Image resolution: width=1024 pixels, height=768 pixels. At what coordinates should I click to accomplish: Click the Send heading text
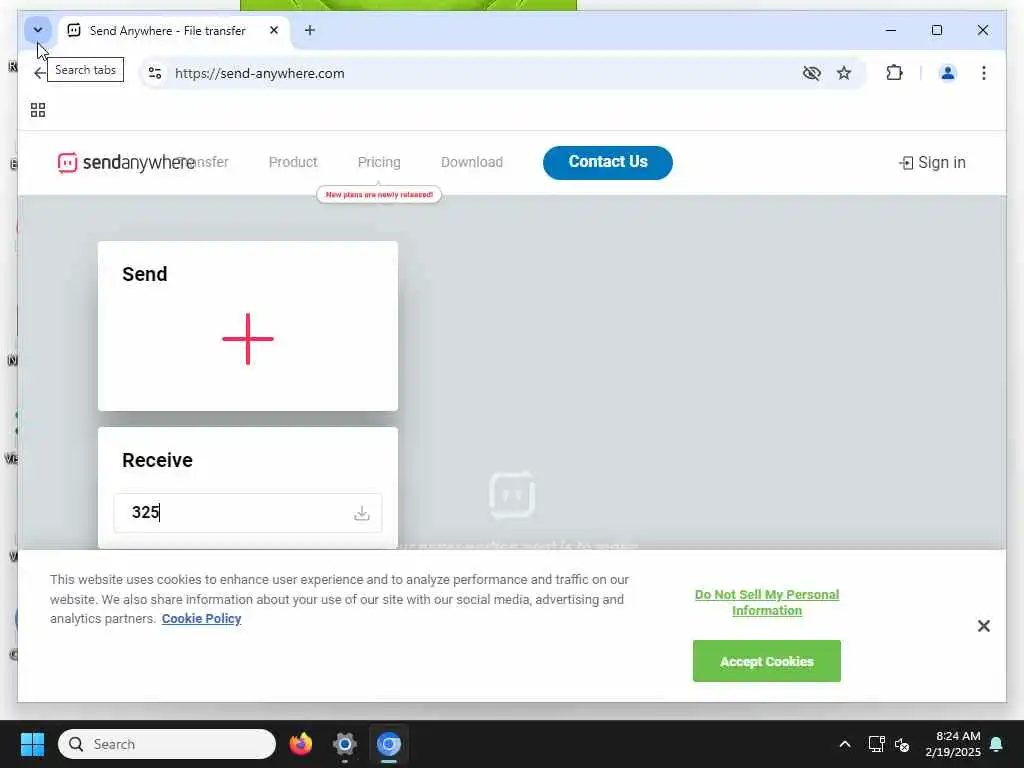click(144, 274)
